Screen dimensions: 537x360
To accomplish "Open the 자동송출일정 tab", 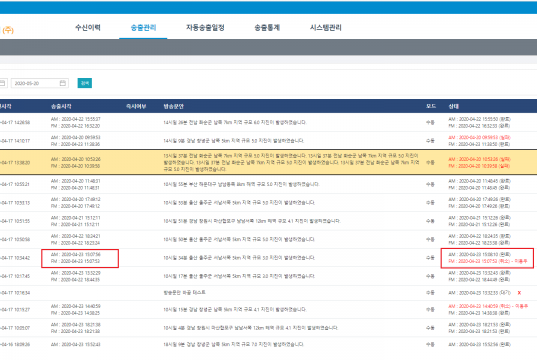I will 205,28.
